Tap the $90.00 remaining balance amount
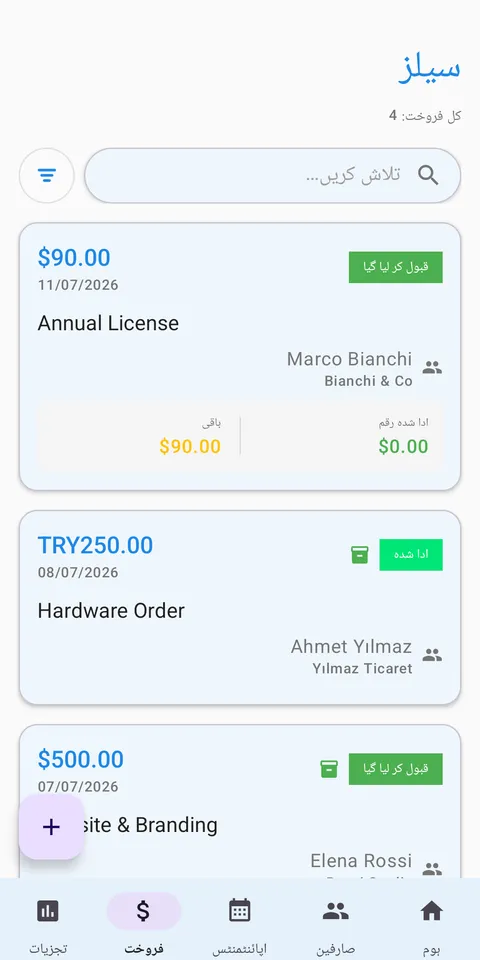The width and height of the screenshot is (480, 960). (x=190, y=446)
